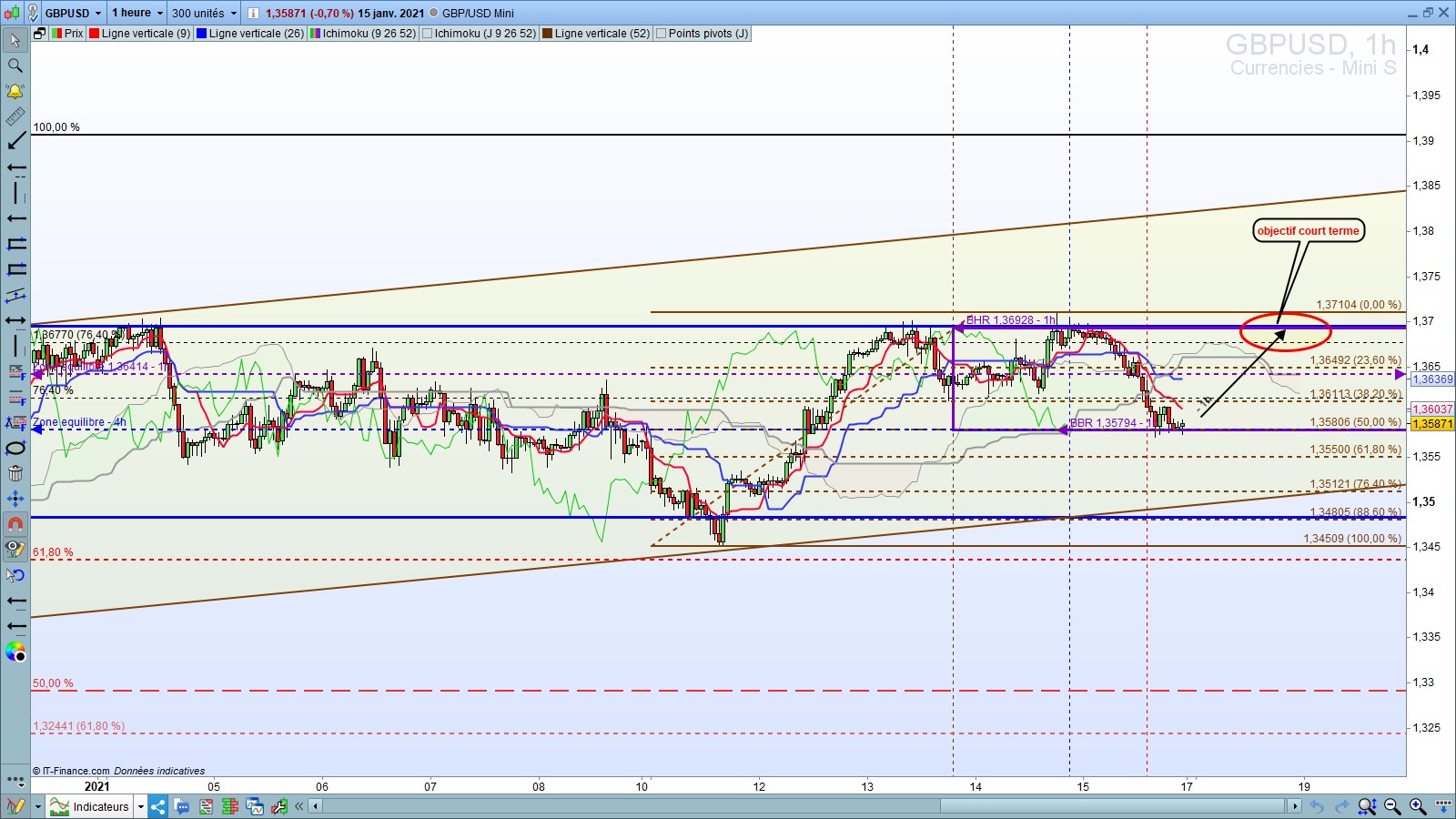This screenshot has height=819, width=1456.
Task: Select the magnet snap tool
Action: point(15,524)
